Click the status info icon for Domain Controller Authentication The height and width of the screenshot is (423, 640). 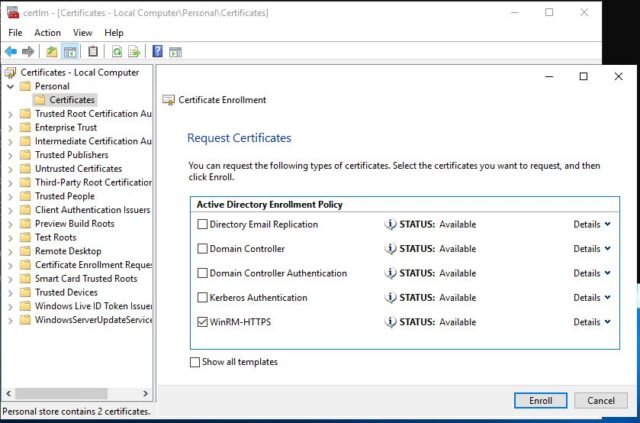(x=390, y=273)
